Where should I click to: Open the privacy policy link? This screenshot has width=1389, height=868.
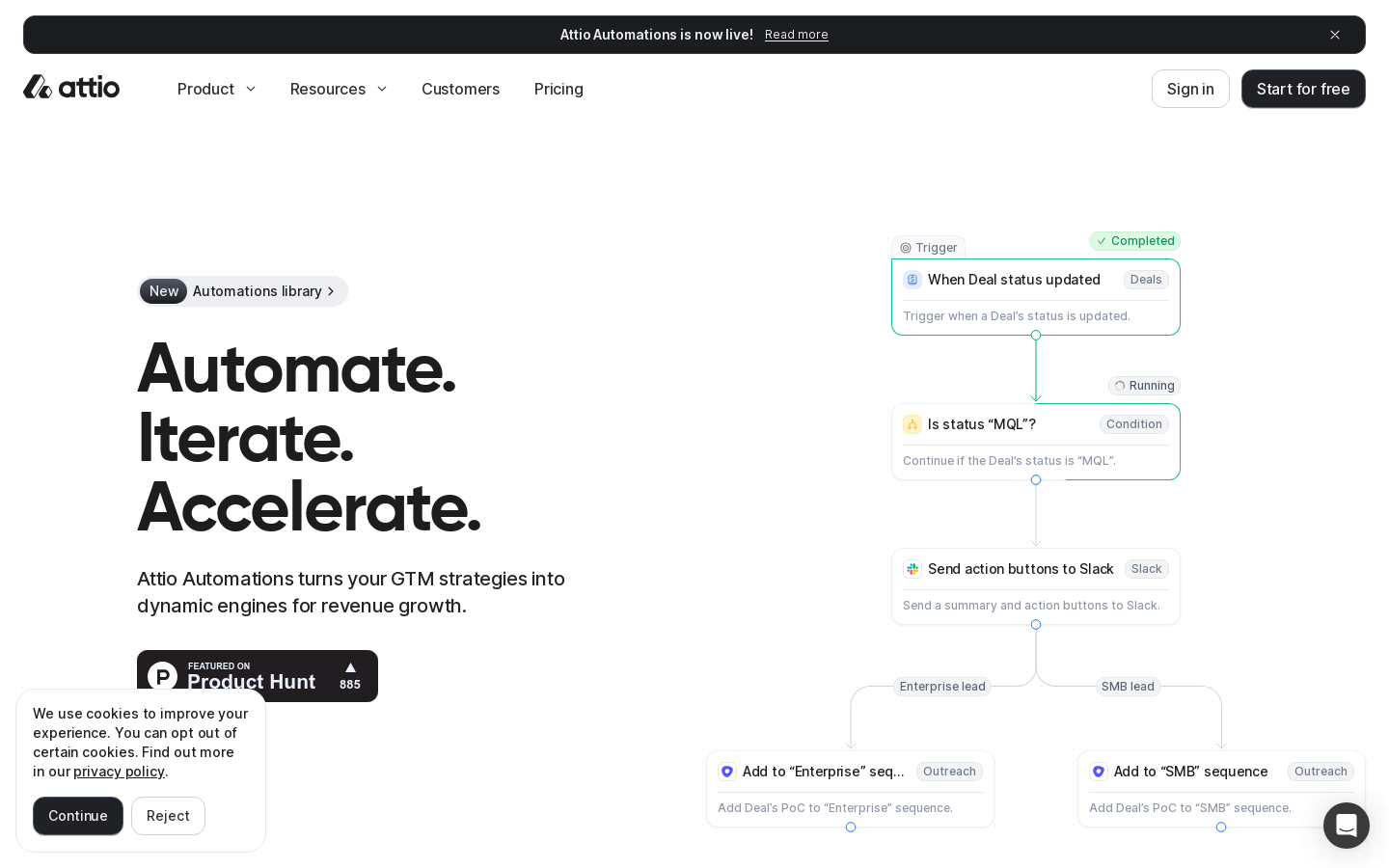(119, 772)
